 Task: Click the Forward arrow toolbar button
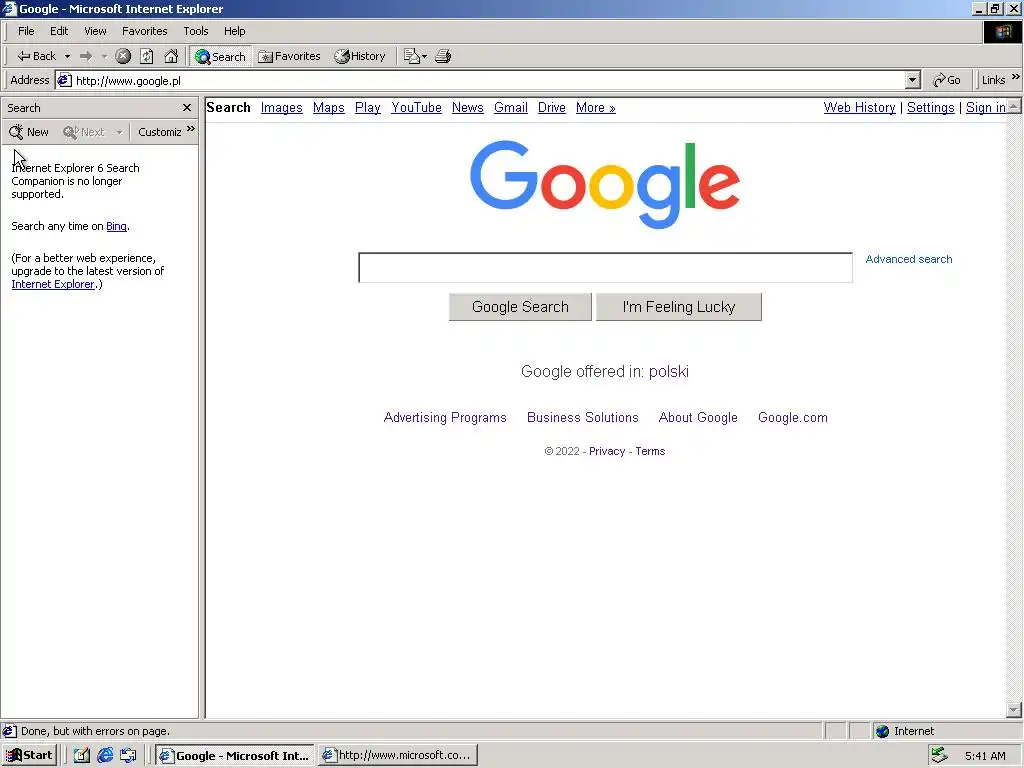86,56
